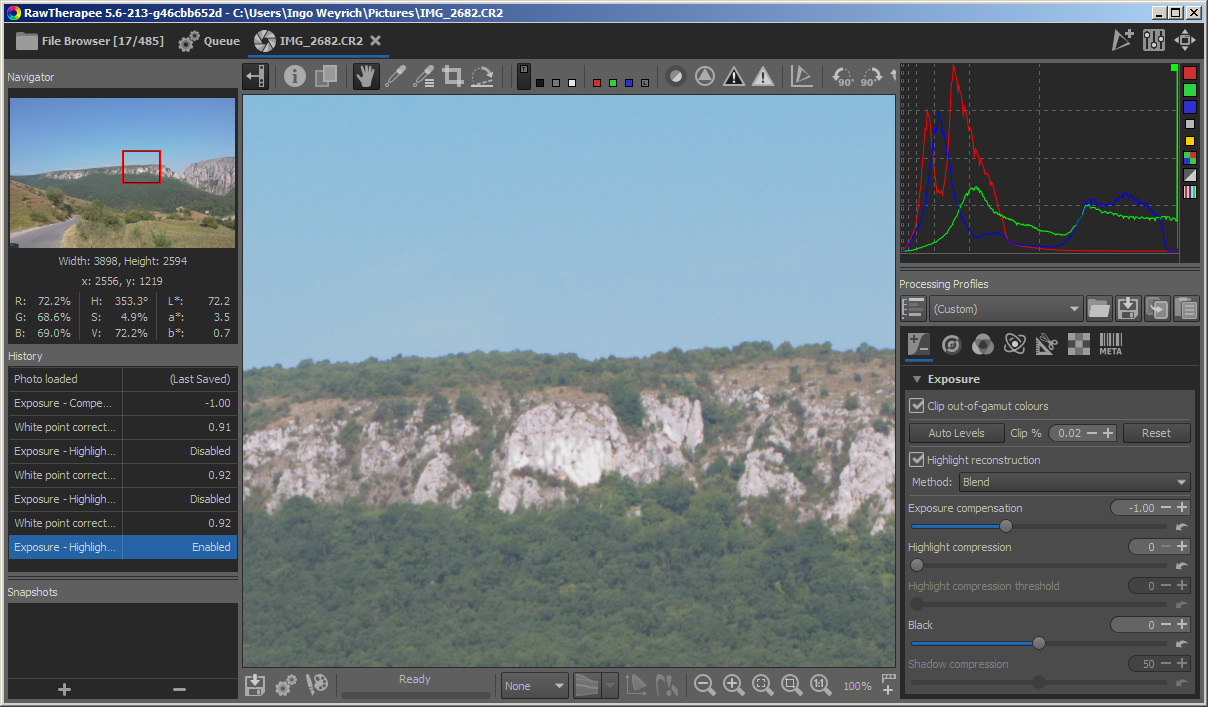
Task: Open the processing profile (Custom) dropdown
Action: pos(1006,309)
